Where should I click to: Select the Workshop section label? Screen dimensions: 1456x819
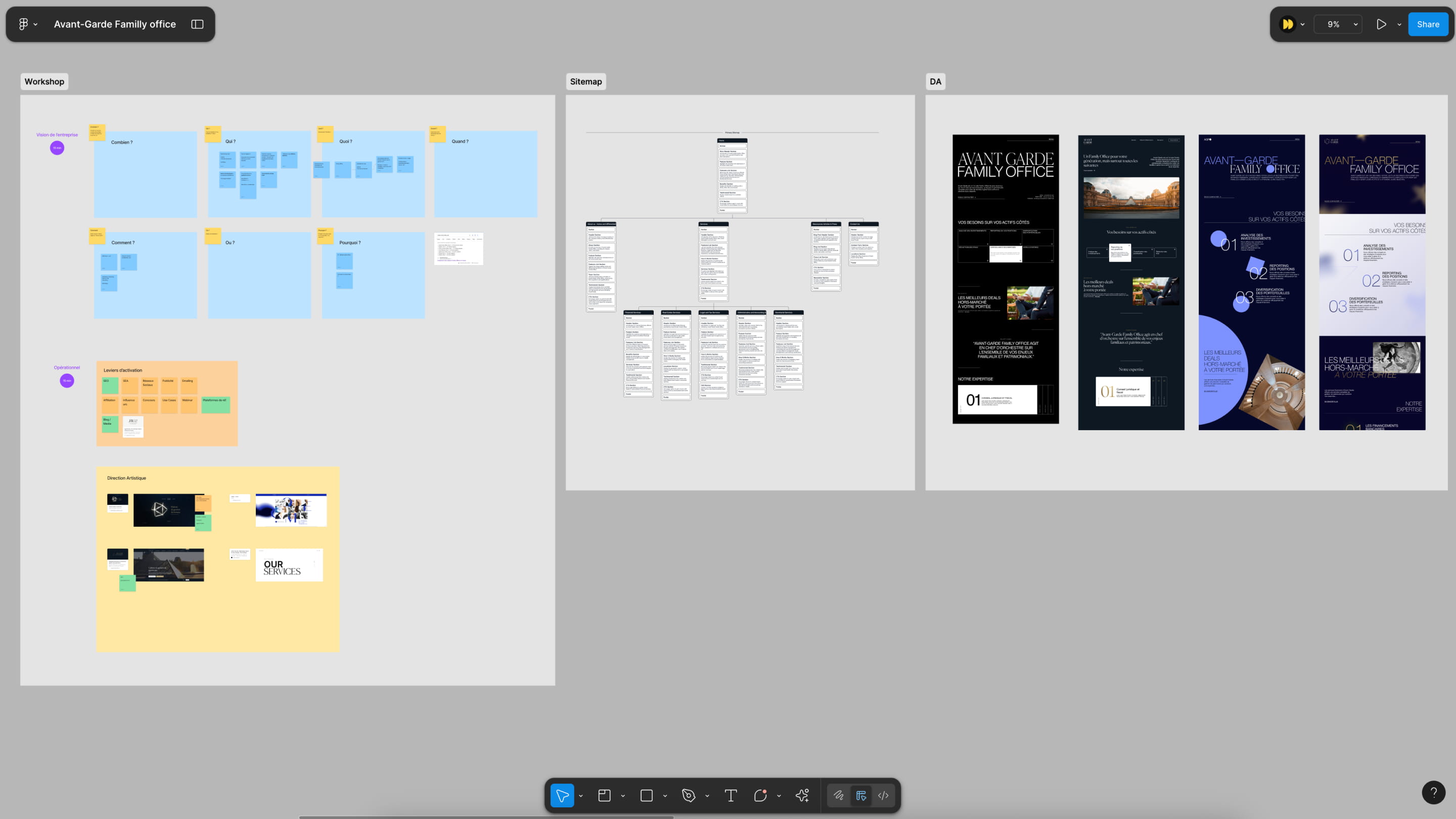click(x=44, y=81)
